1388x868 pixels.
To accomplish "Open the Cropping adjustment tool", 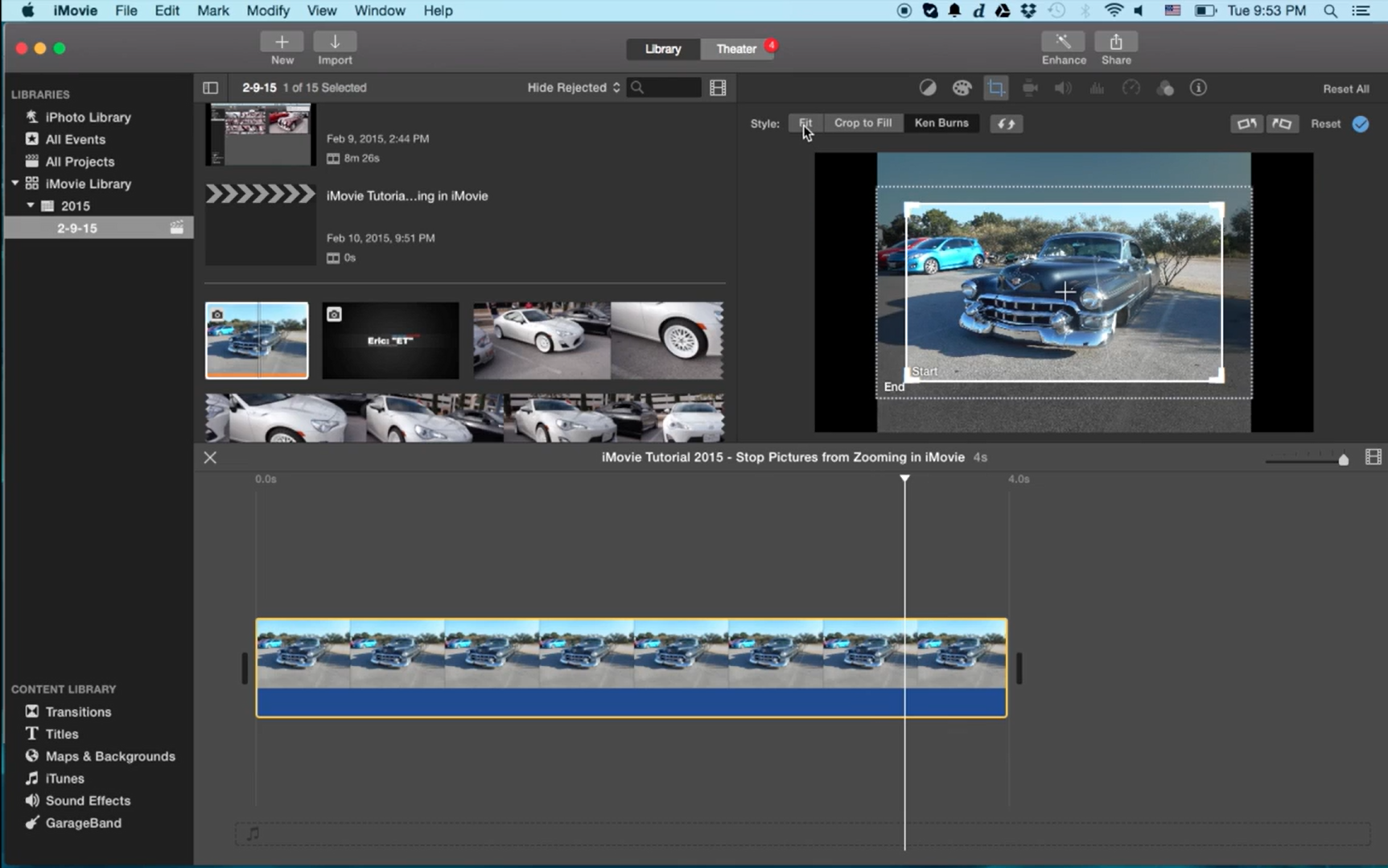I will (995, 88).
